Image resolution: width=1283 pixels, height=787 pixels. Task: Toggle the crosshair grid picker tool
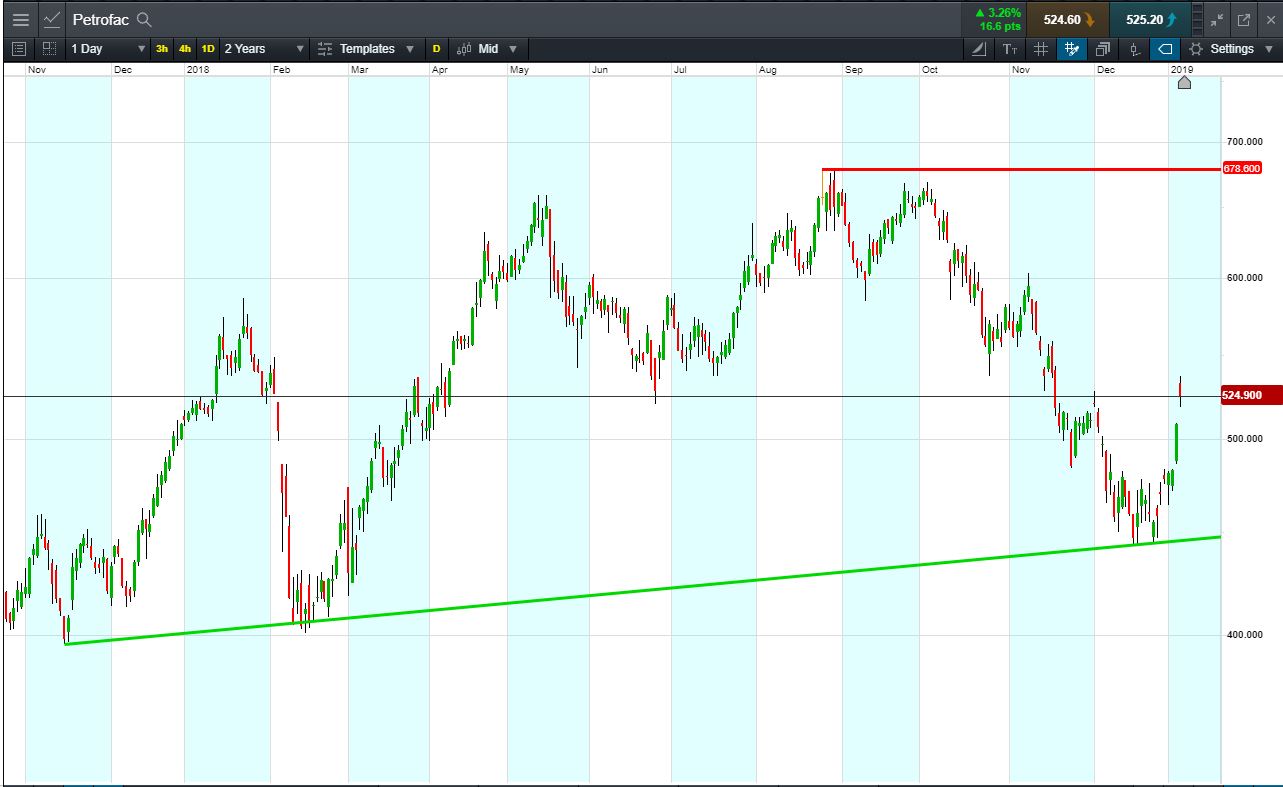1072,49
